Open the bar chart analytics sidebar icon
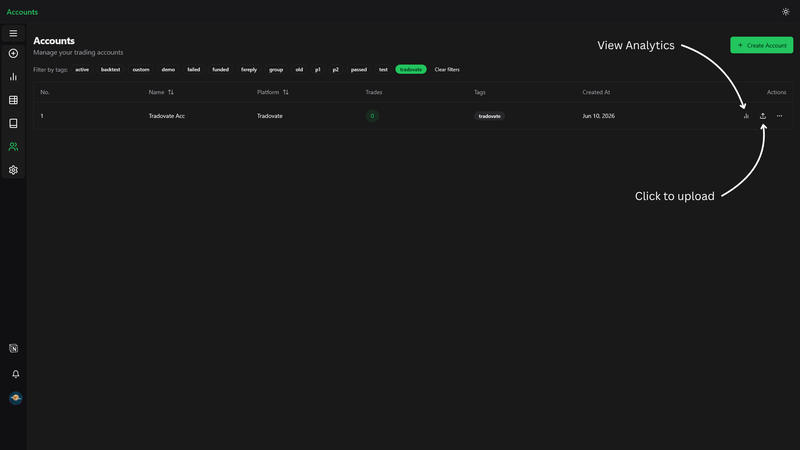 tap(13, 77)
